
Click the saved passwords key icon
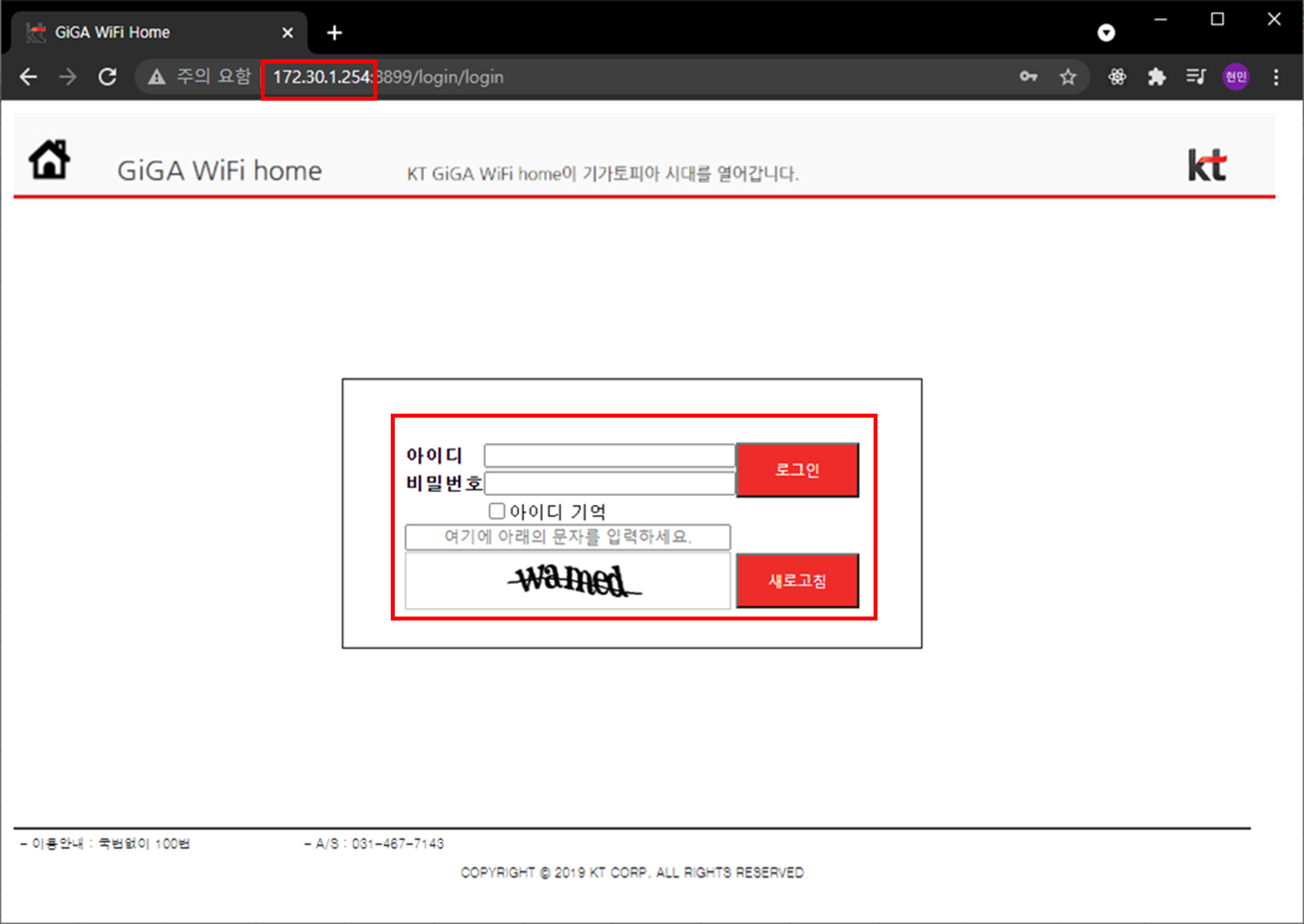tap(1028, 77)
